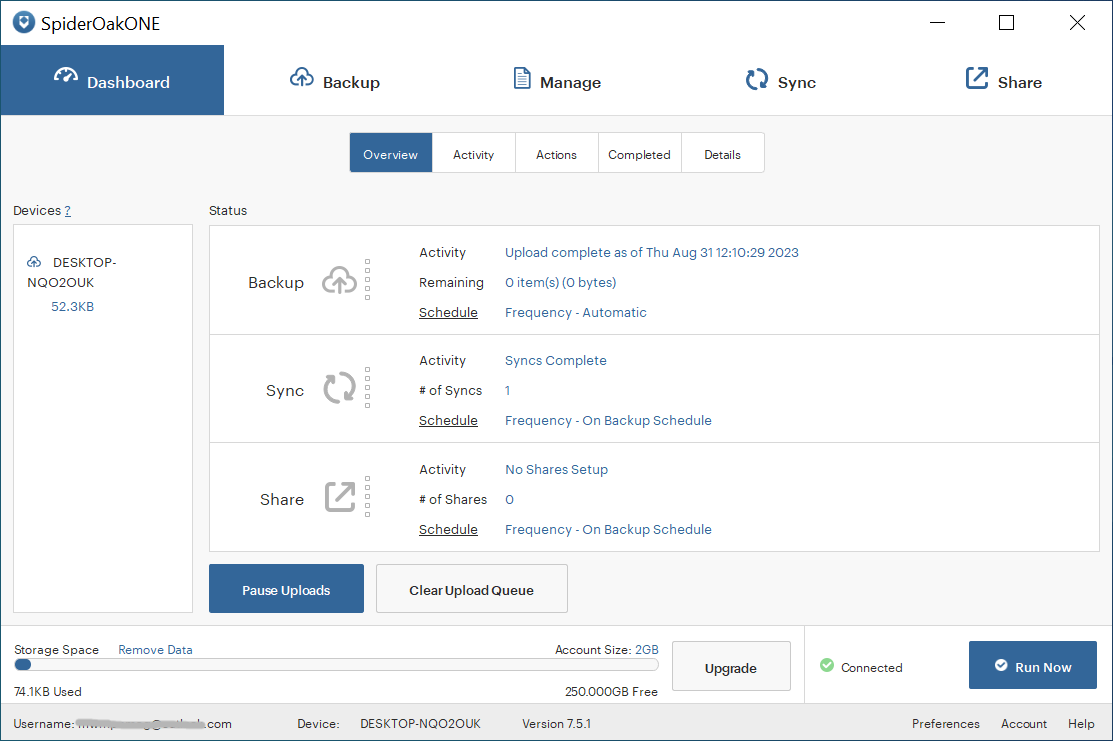The height and width of the screenshot is (741, 1113).
Task: Click the Share arrow icon in the status row
Action: point(340,496)
